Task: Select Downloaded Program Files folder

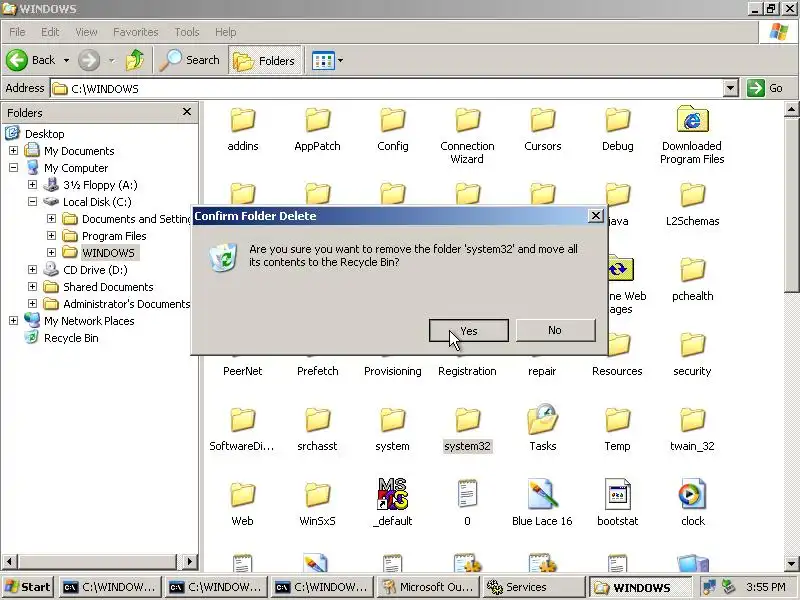Action: point(692,136)
